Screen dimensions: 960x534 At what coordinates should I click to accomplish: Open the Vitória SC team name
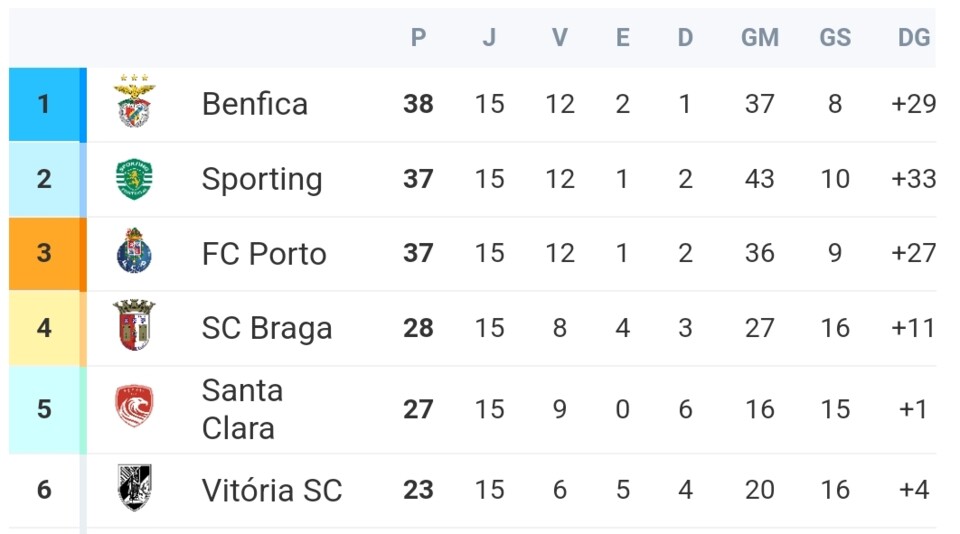[x=272, y=490]
